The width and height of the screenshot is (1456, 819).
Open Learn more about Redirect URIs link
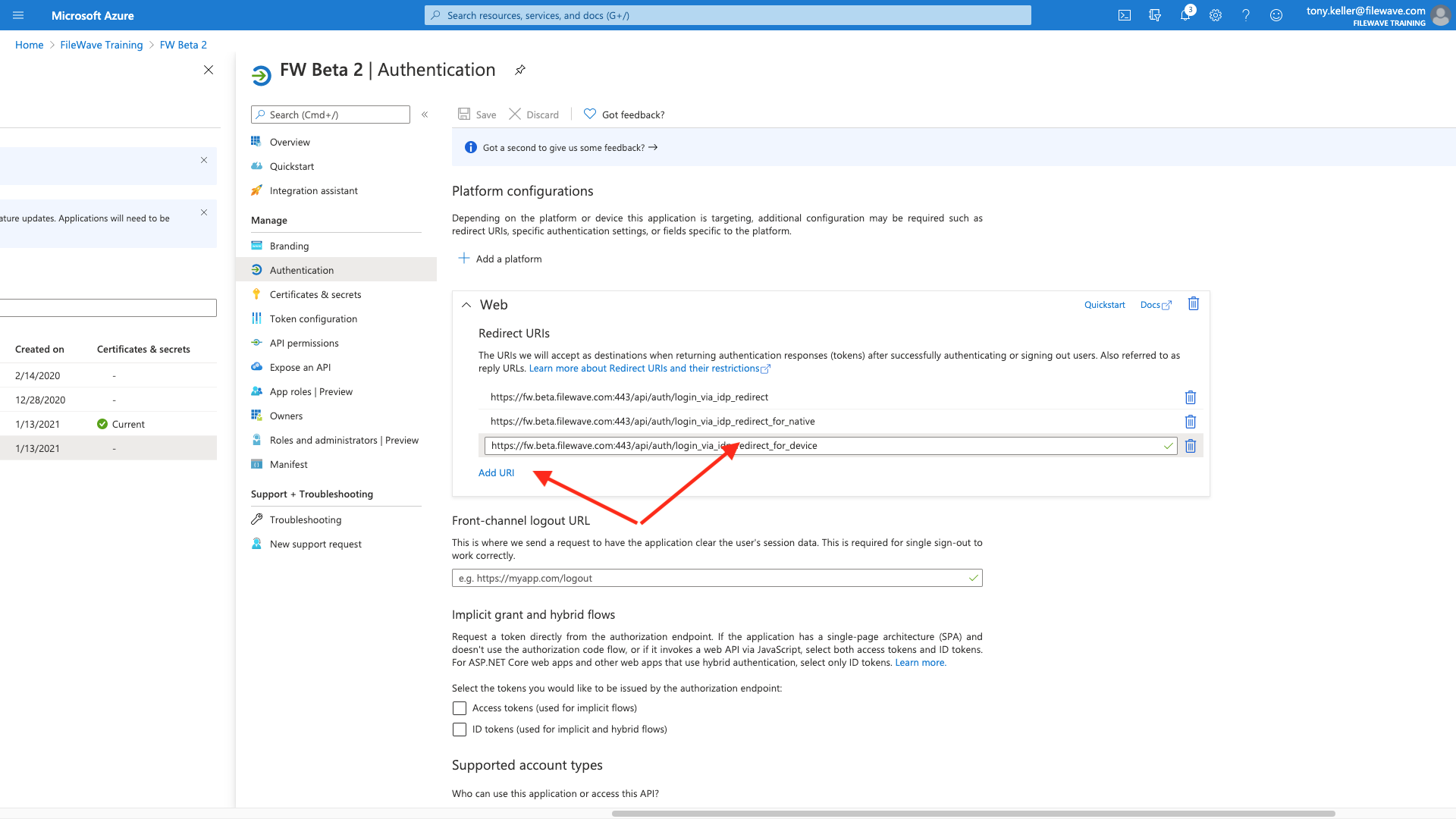649,369
